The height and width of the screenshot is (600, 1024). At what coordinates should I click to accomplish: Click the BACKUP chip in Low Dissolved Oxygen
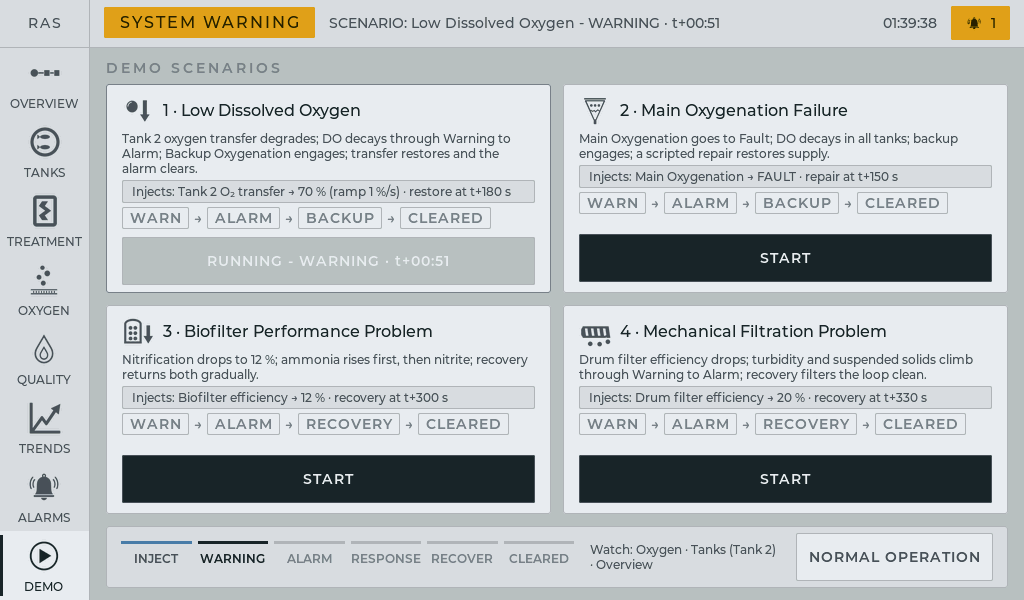click(340, 218)
